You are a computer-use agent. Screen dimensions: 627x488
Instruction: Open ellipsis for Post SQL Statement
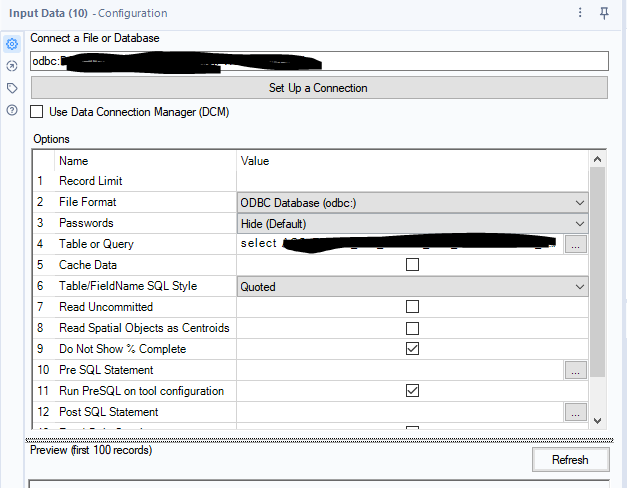(575, 412)
